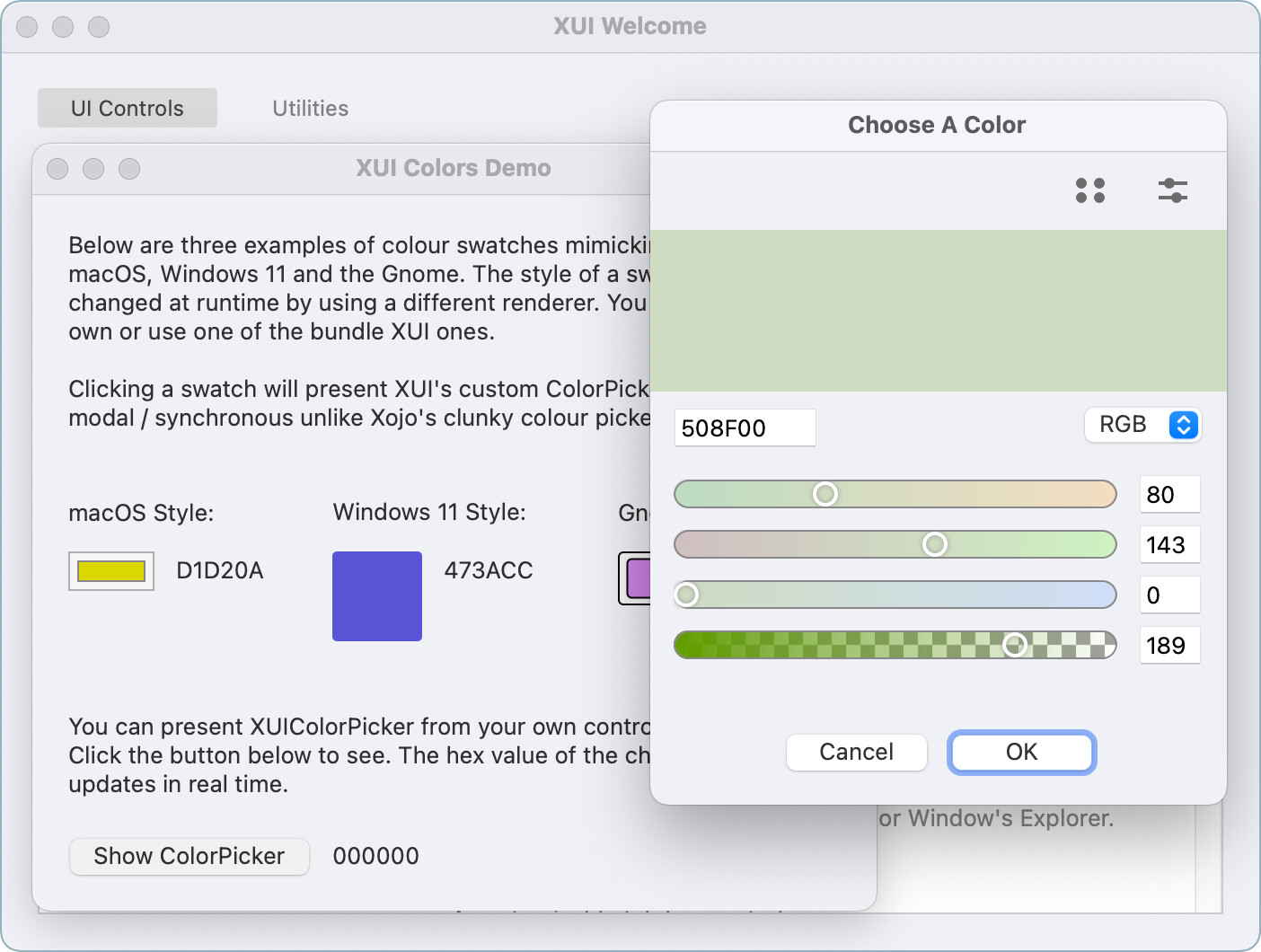Minimize the XUI Colors Demo window
This screenshot has height=952, width=1261.
pyautogui.click(x=93, y=169)
